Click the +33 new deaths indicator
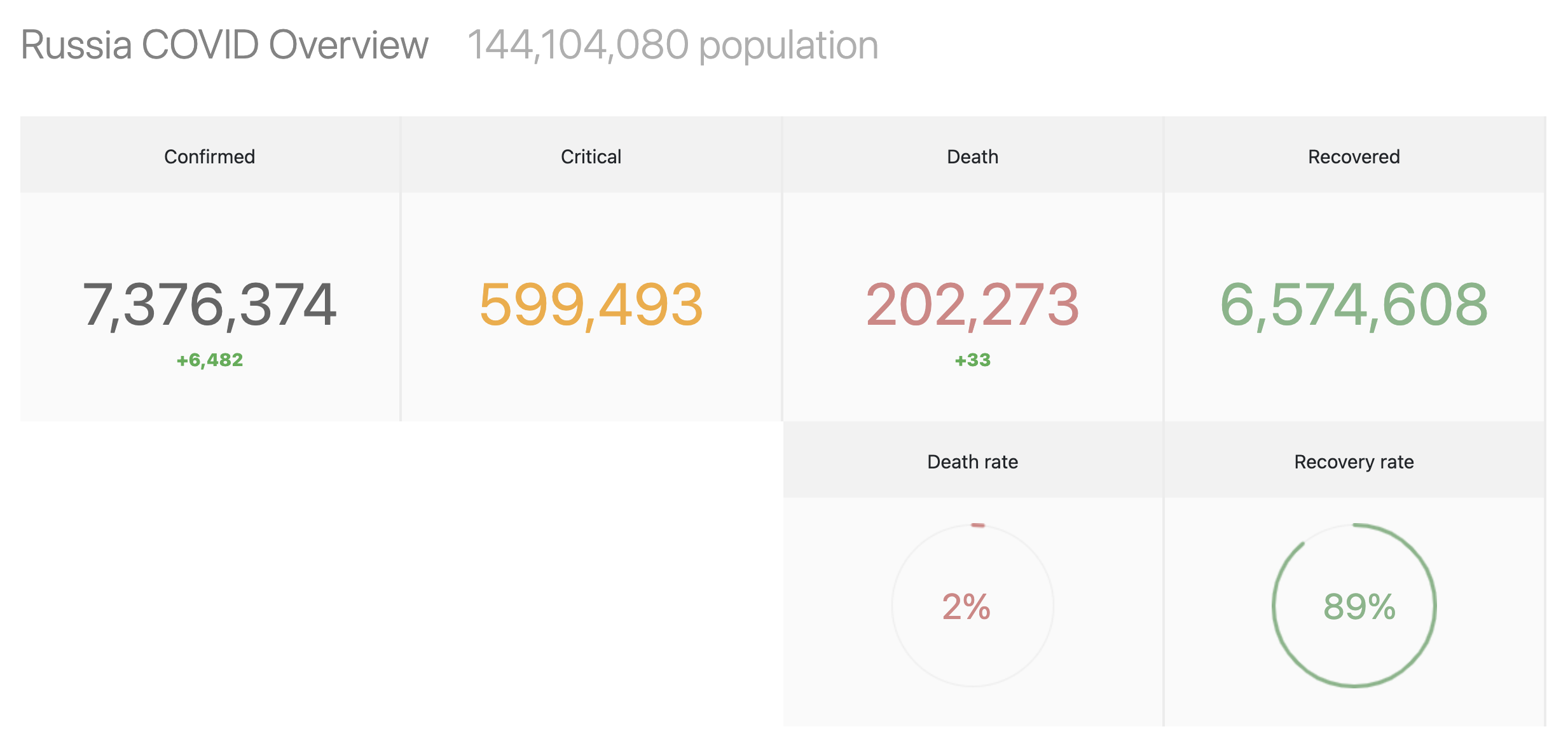The width and height of the screenshot is (1568, 750). coord(972,360)
